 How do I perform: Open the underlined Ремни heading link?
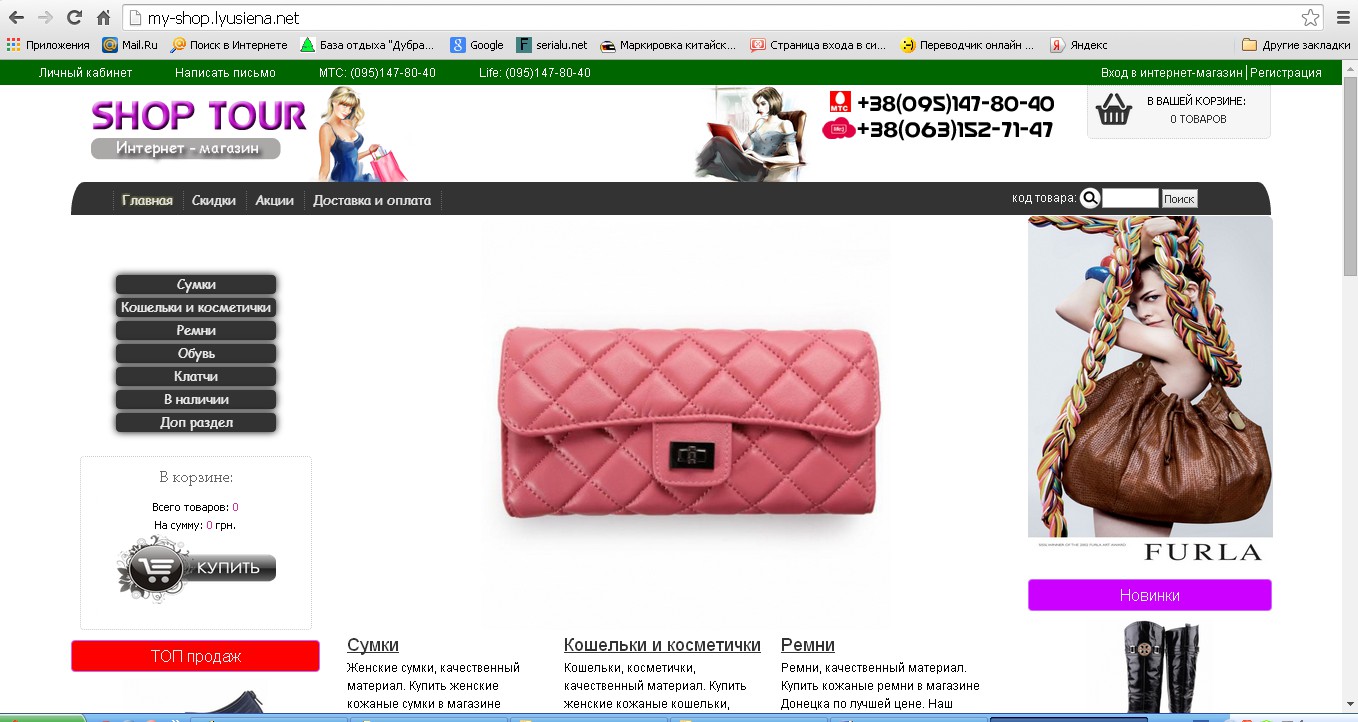808,645
